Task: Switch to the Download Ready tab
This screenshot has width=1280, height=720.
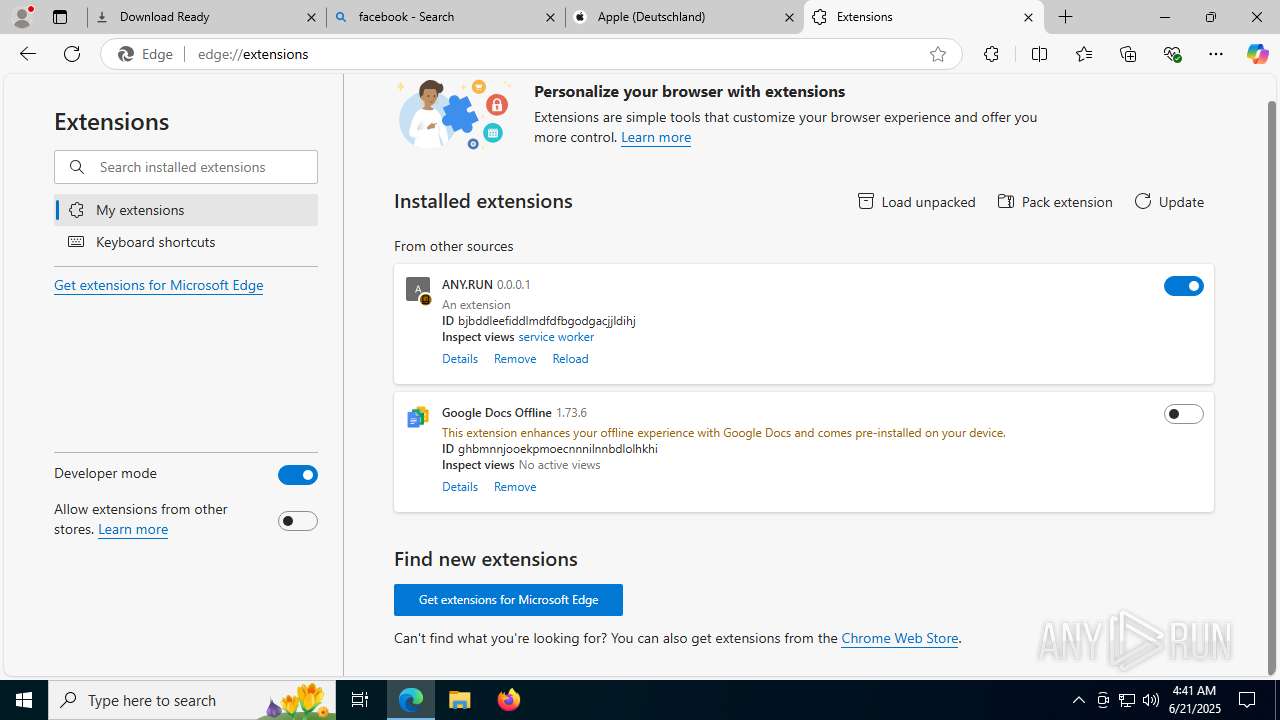Action: click(206, 17)
